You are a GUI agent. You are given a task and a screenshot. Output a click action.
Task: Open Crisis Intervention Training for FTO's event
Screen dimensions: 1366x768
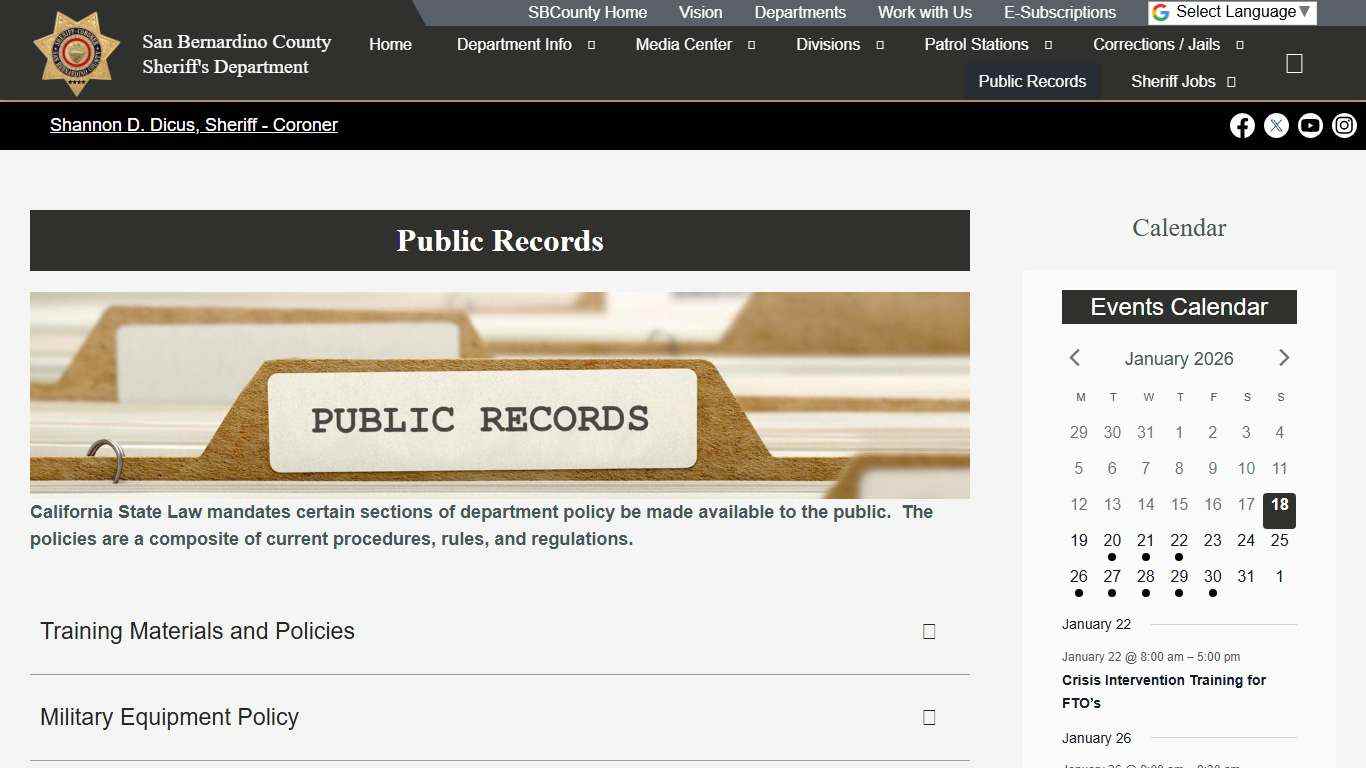(1163, 691)
